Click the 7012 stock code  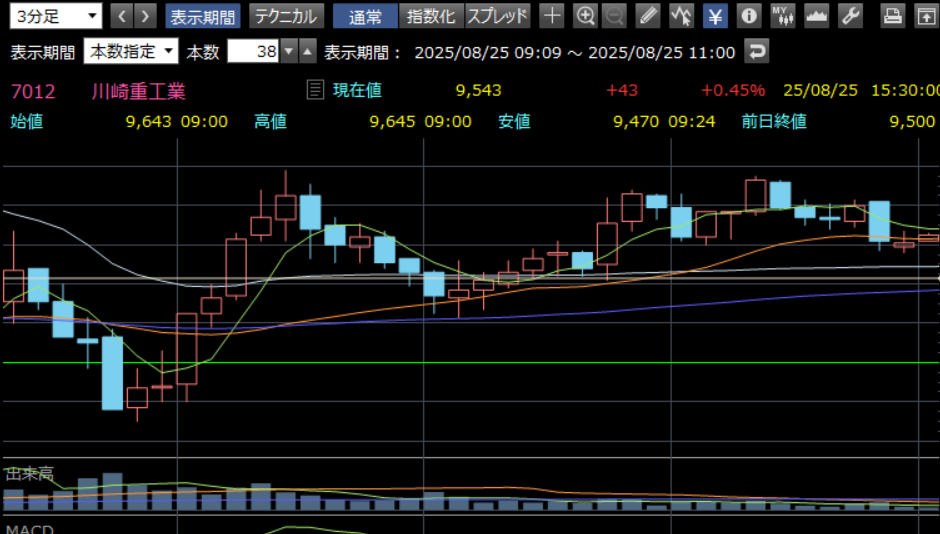[x=33, y=91]
